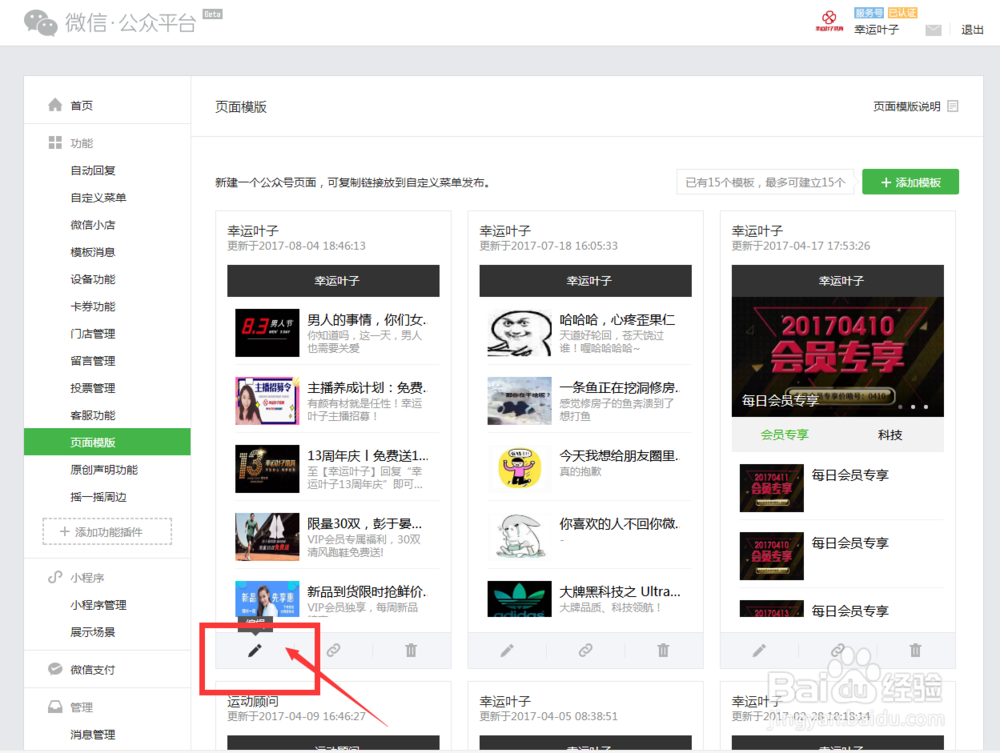Edit the 2017-07-18 template with the pencil icon
Screen dimensions: 1000x753
(507, 650)
